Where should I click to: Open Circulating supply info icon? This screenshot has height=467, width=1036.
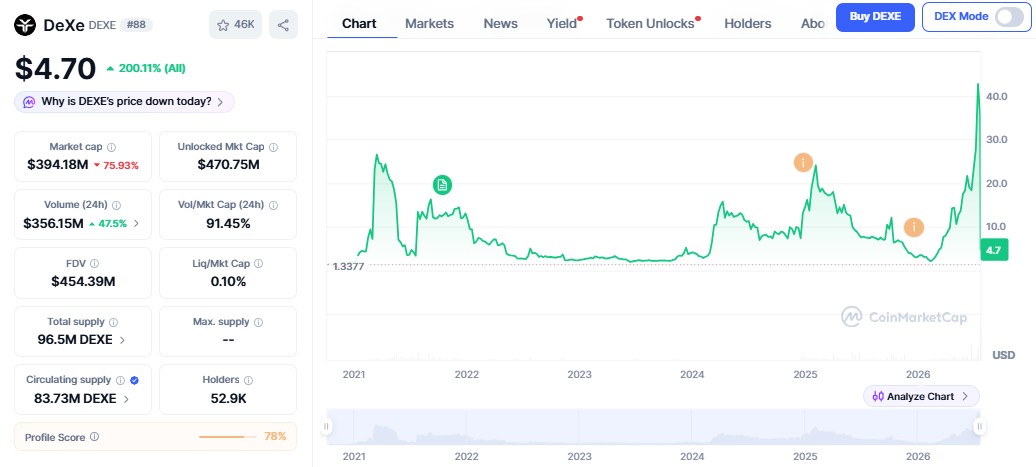point(120,380)
